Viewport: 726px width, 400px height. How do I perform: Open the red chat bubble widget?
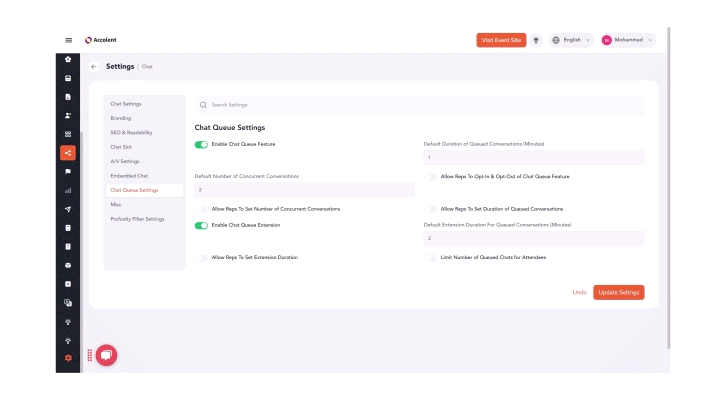point(106,354)
